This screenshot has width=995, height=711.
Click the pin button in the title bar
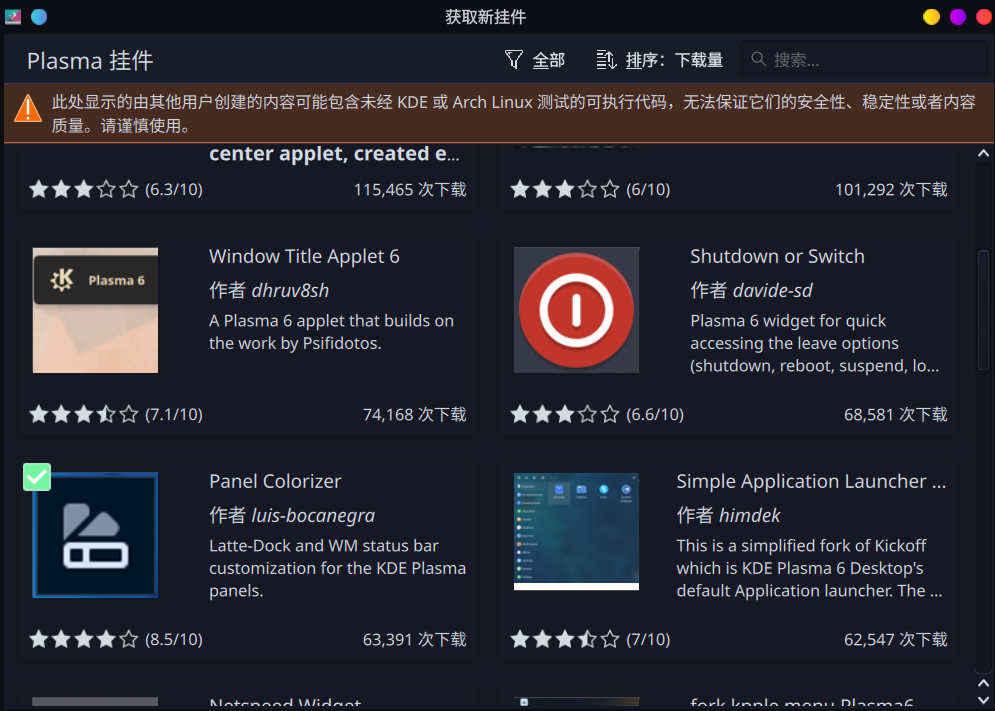coord(39,17)
